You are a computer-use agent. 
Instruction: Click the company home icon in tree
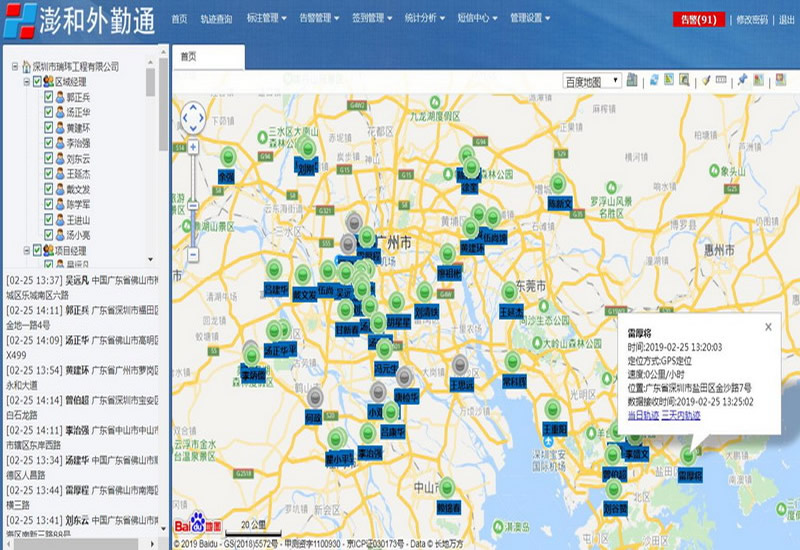27,66
